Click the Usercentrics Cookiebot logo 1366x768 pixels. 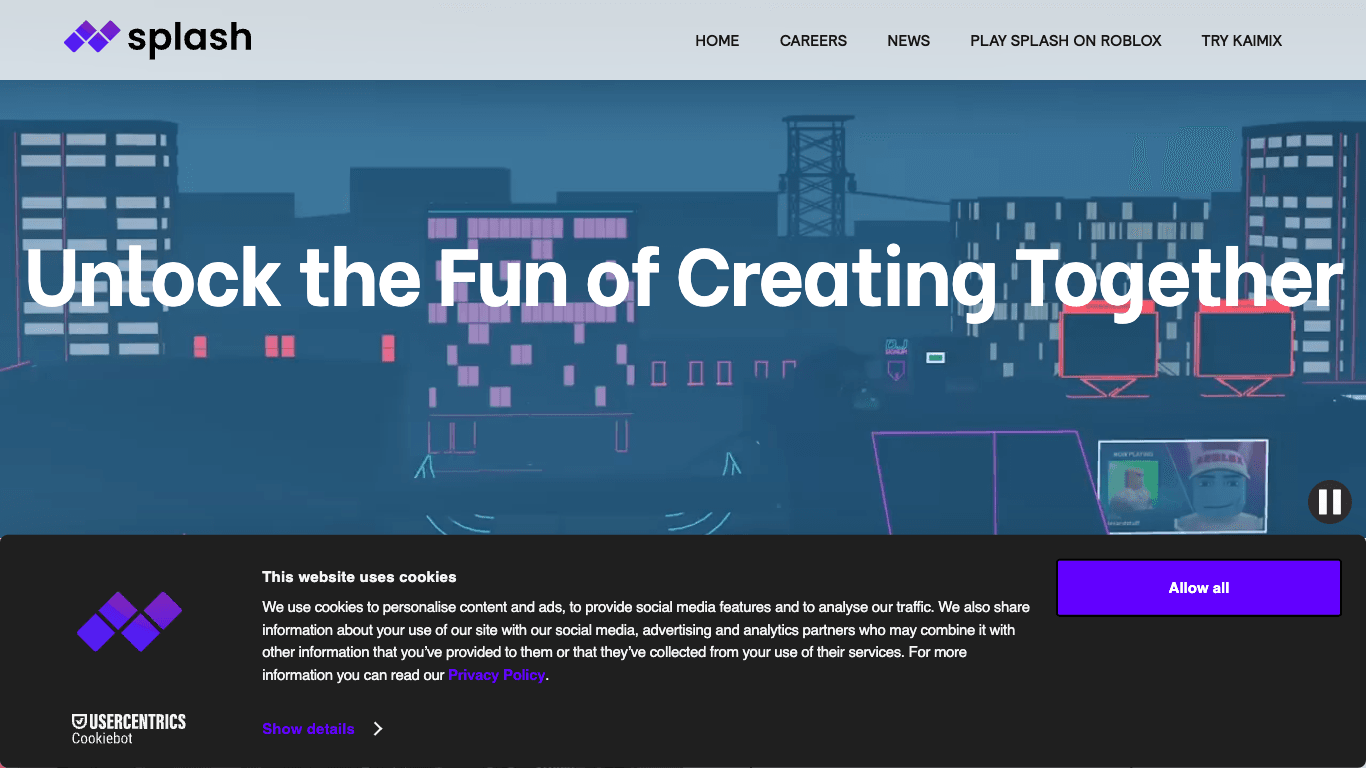[x=129, y=729]
